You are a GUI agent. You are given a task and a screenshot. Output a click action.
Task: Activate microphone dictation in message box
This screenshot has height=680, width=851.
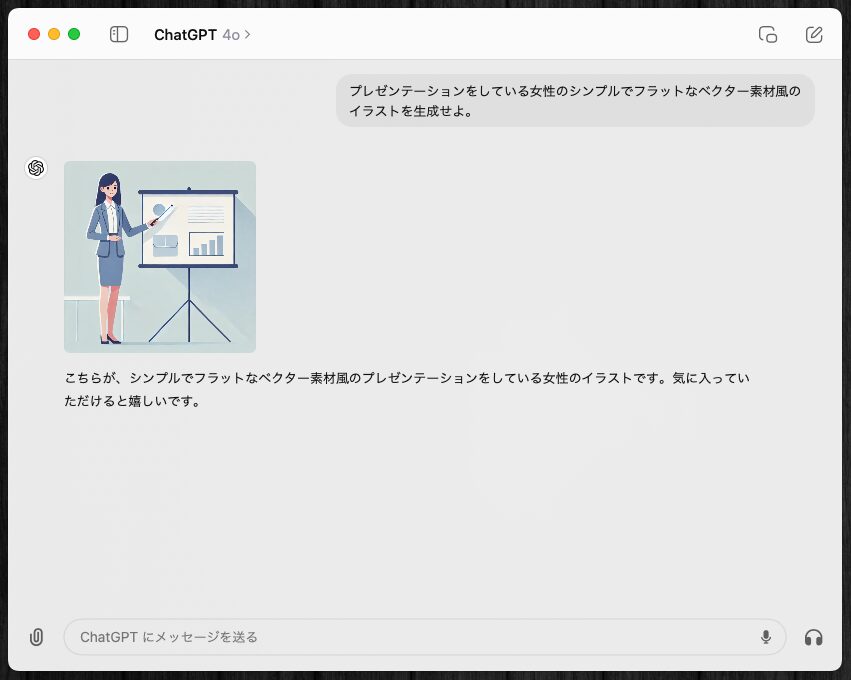[766, 637]
